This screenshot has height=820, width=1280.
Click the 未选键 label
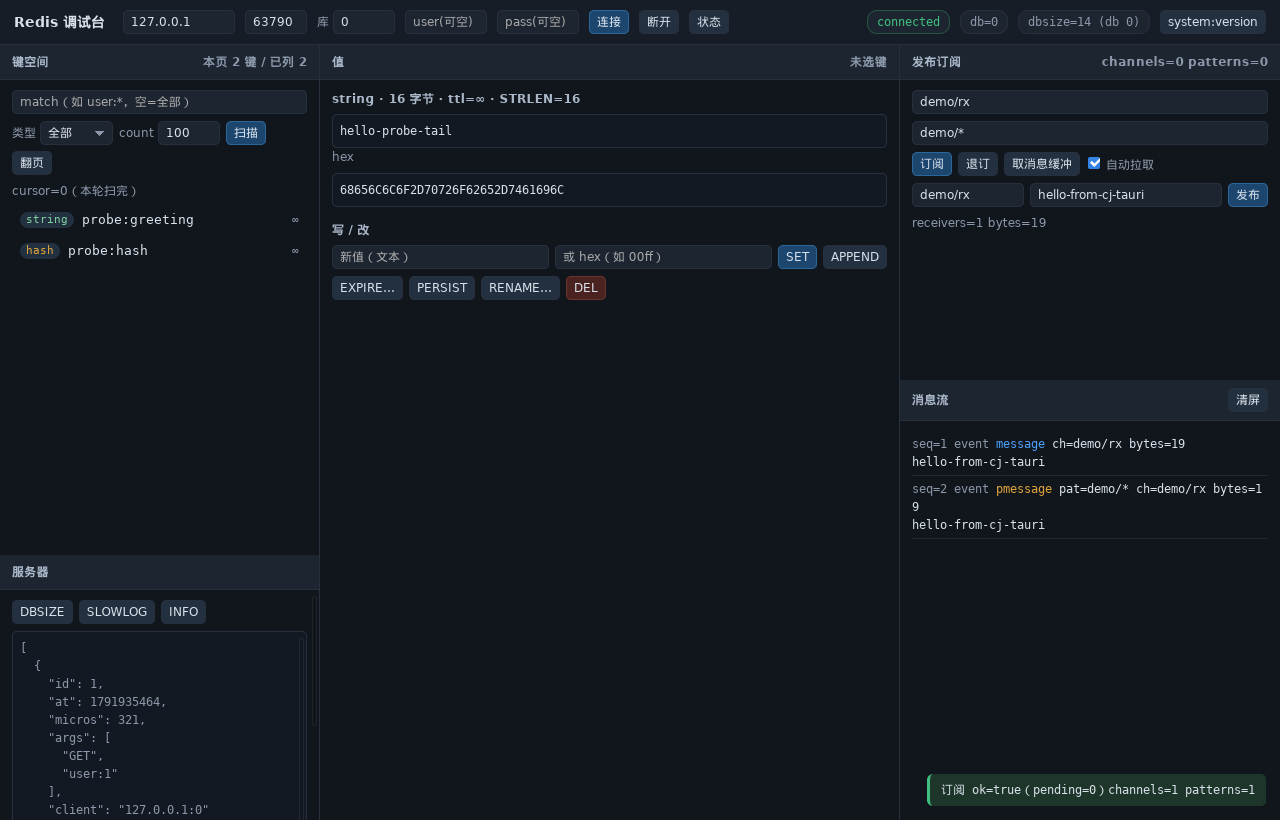pos(868,62)
